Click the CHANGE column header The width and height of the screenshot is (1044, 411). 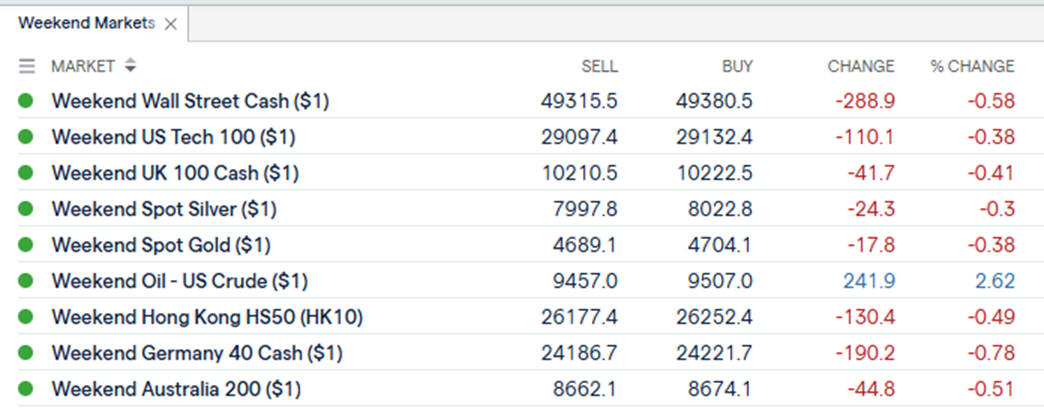(x=861, y=67)
